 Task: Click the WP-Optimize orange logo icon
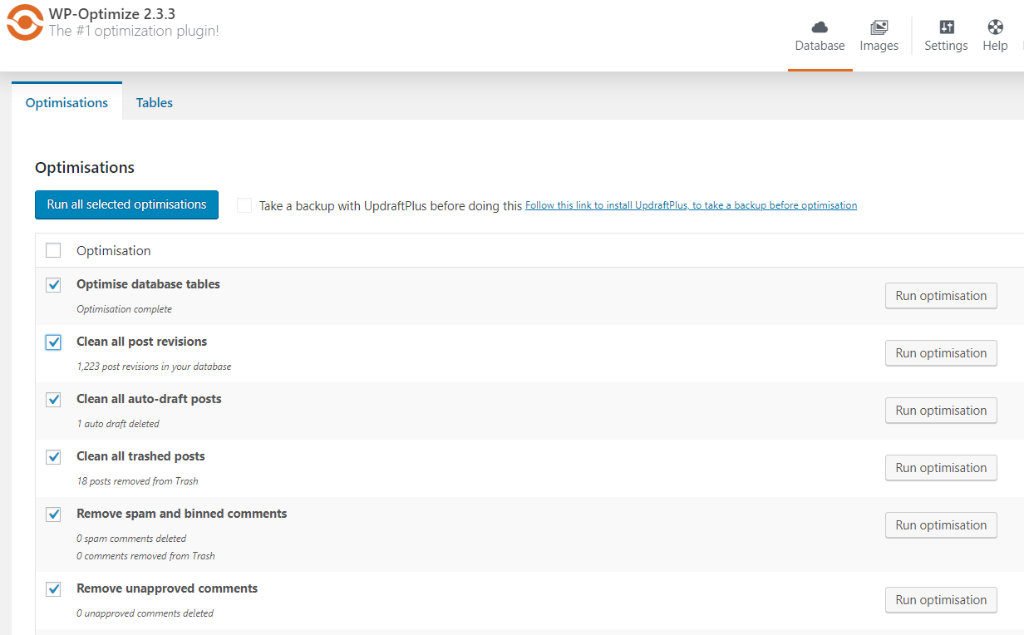[25, 22]
